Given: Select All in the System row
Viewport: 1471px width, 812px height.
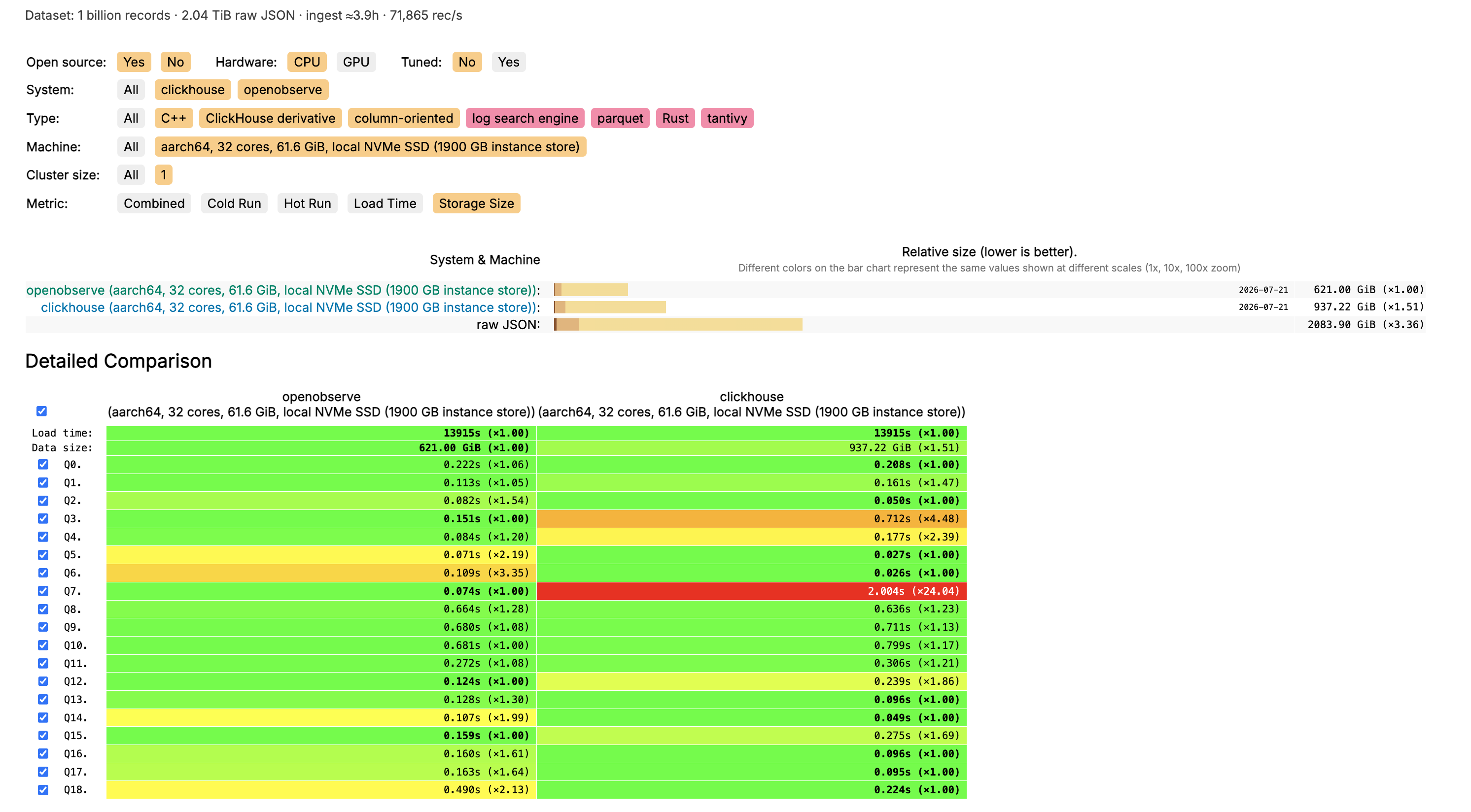Looking at the screenshot, I should (x=131, y=90).
